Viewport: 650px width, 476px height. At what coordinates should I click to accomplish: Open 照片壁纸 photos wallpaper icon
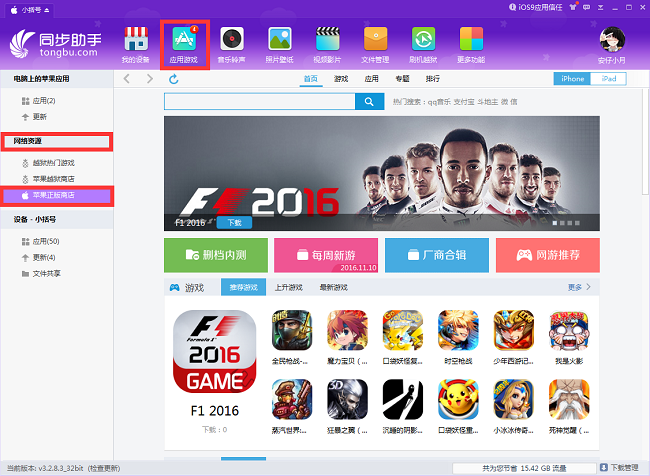tap(280, 45)
